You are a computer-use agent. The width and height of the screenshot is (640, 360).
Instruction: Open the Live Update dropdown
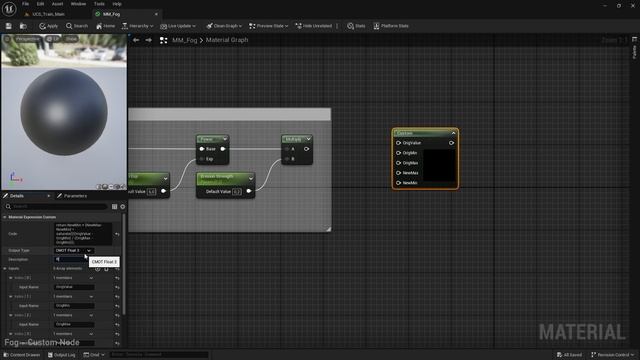click(x=178, y=26)
